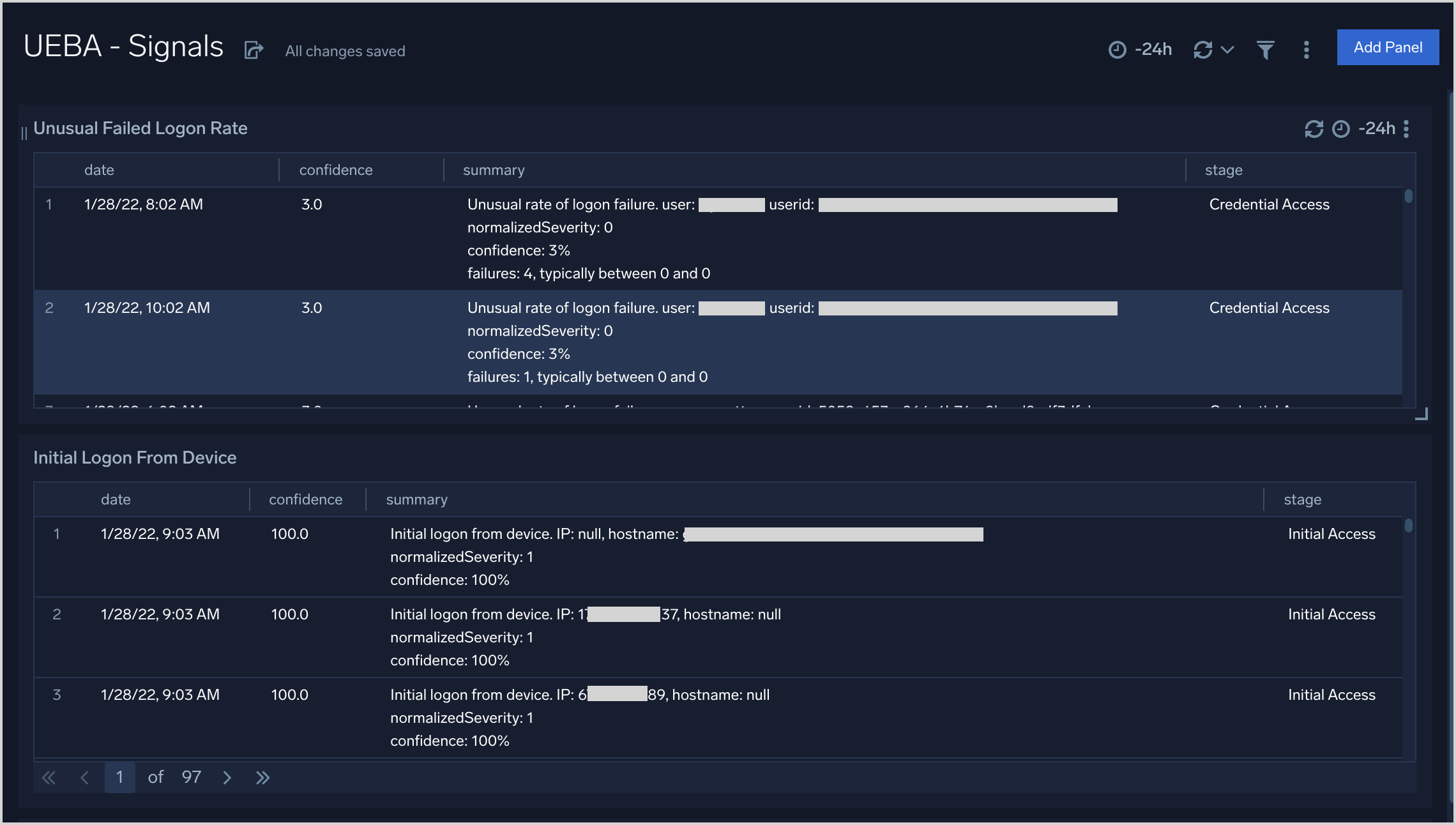Click the Unusual Failed Logon Rate table scrollbar
The height and width of the screenshot is (825, 1456).
[x=1408, y=197]
